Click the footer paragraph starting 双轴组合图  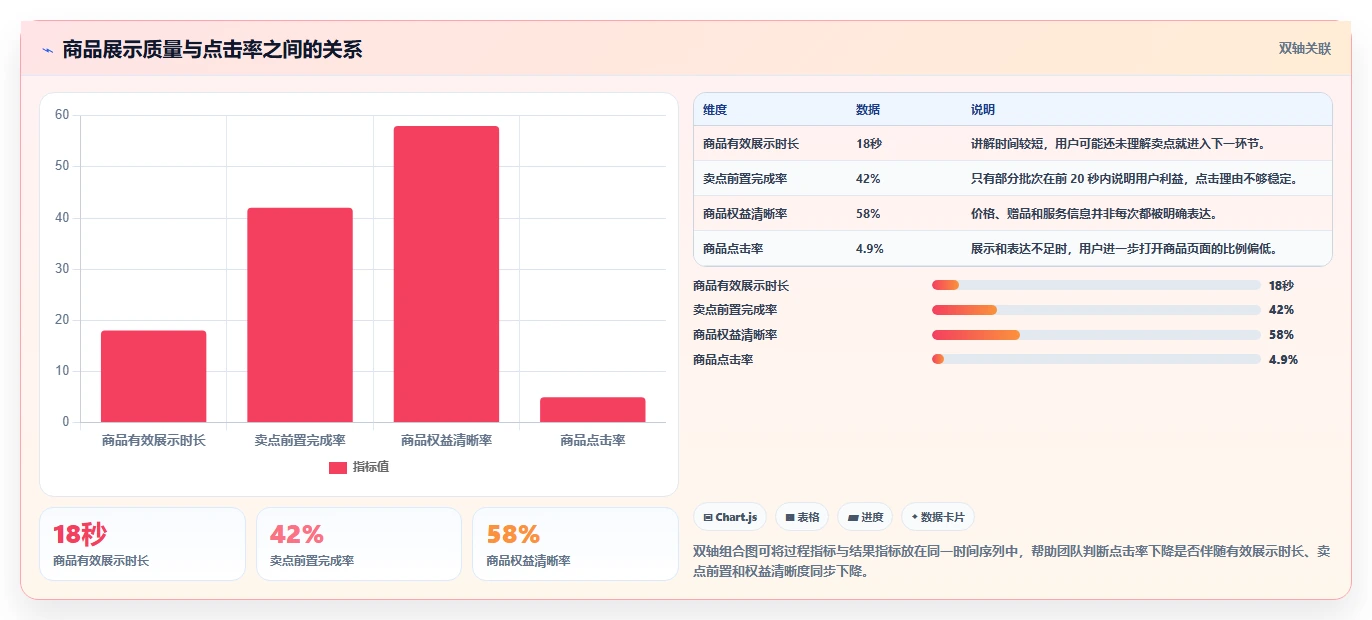[x=1011, y=562]
